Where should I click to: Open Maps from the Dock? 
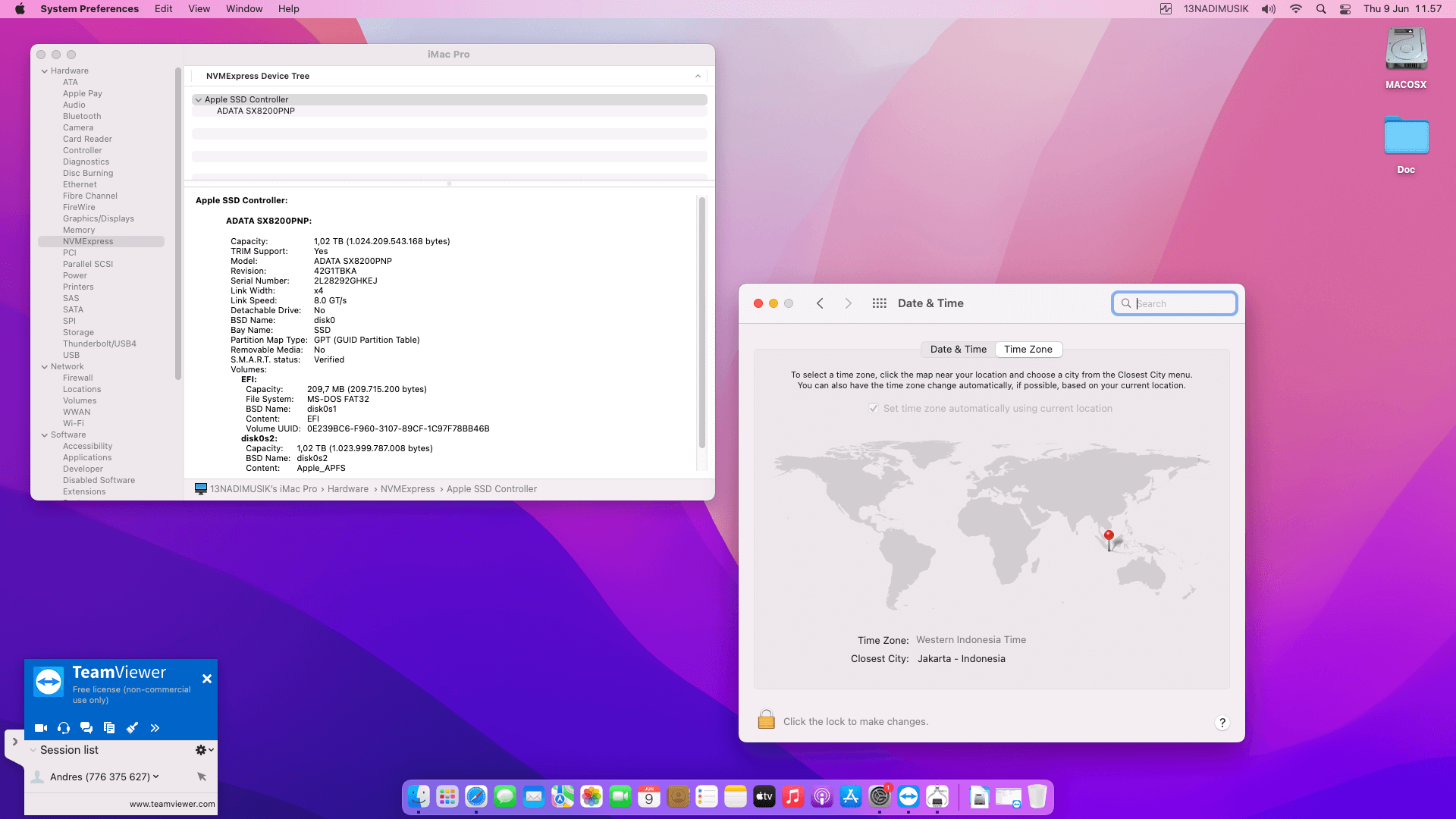[563, 796]
